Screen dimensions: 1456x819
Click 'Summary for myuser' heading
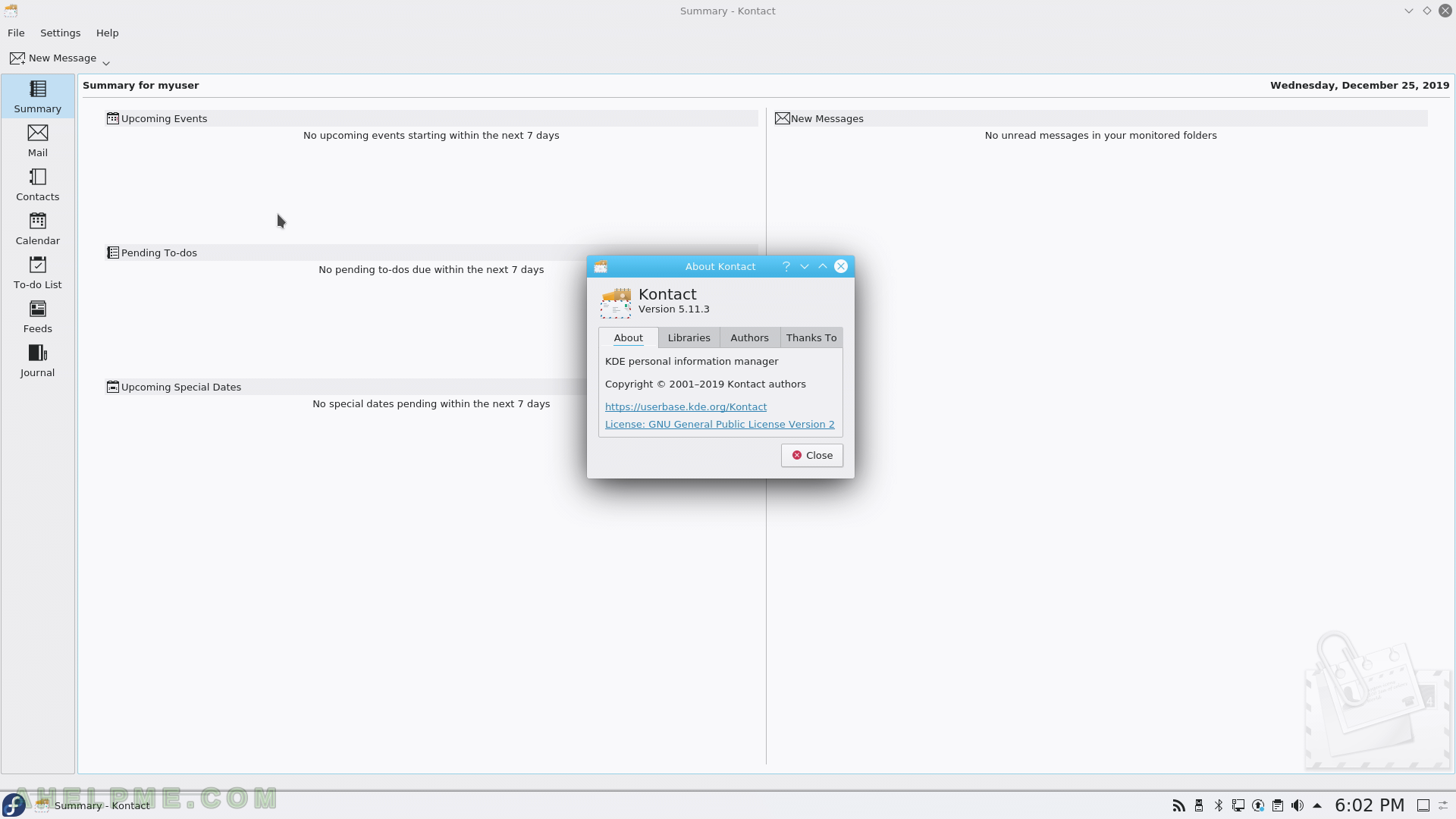pos(141,86)
